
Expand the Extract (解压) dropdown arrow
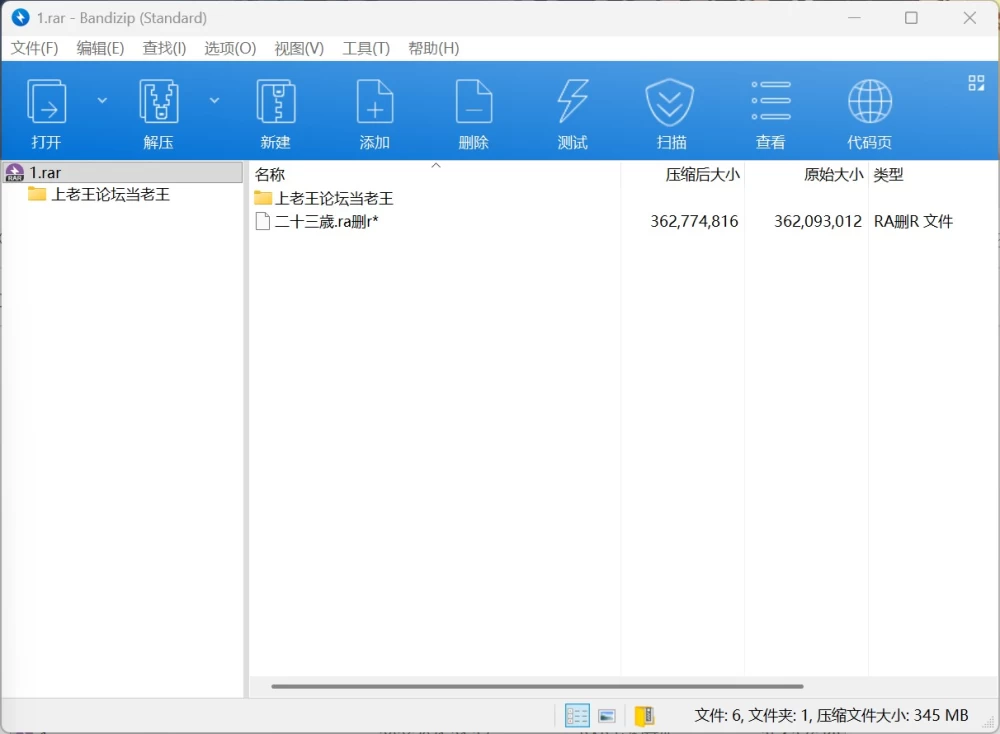click(x=215, y=101)
